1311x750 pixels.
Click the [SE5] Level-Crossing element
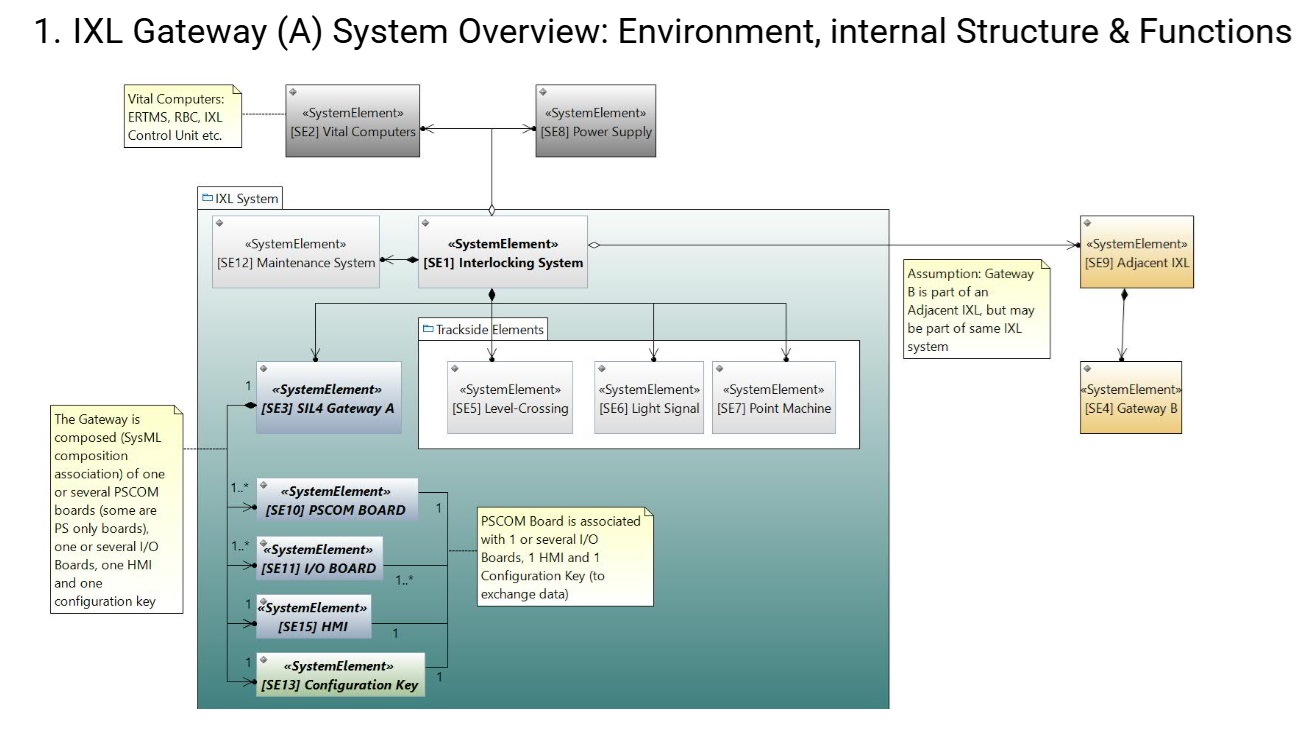pos(510,397)
